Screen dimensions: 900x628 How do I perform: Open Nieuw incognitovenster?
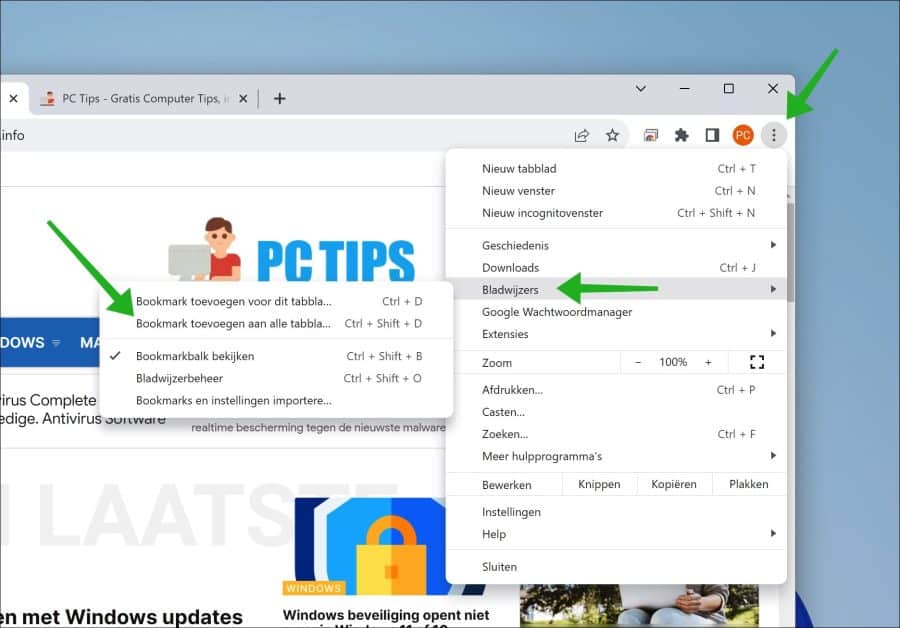(616, 213)
